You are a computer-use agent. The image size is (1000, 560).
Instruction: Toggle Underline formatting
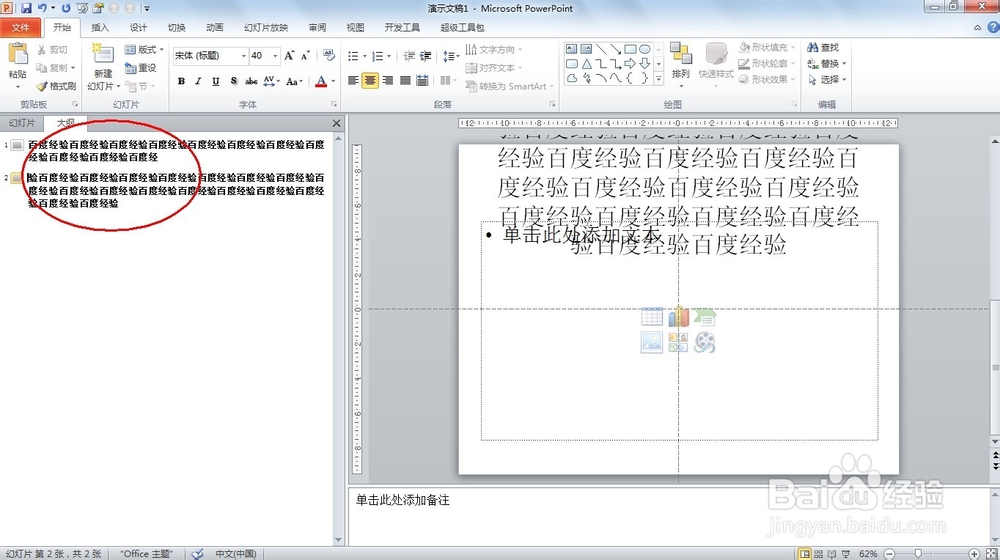point(216,81)
